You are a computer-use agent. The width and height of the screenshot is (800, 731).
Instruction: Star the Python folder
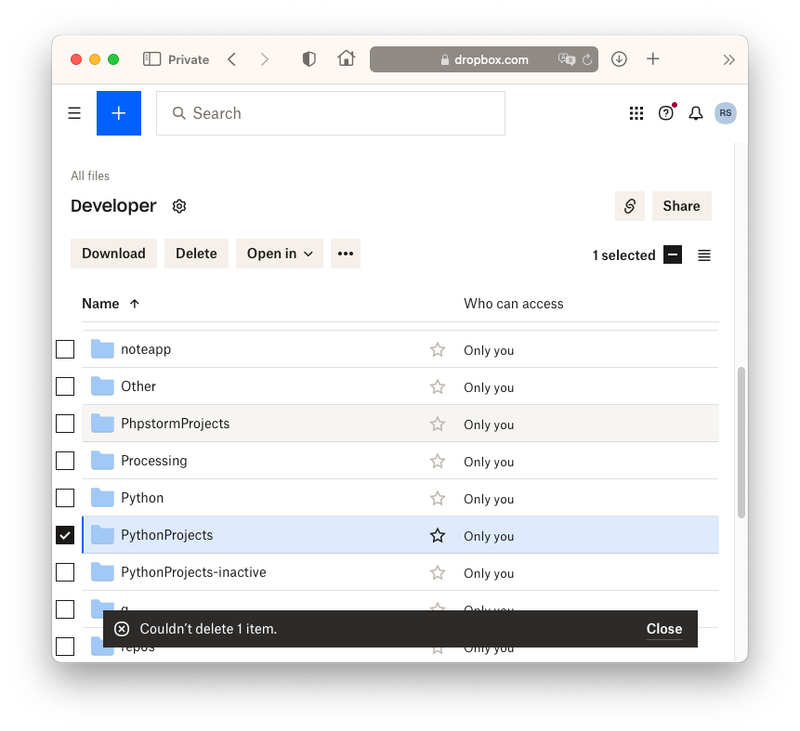[437, 498]
